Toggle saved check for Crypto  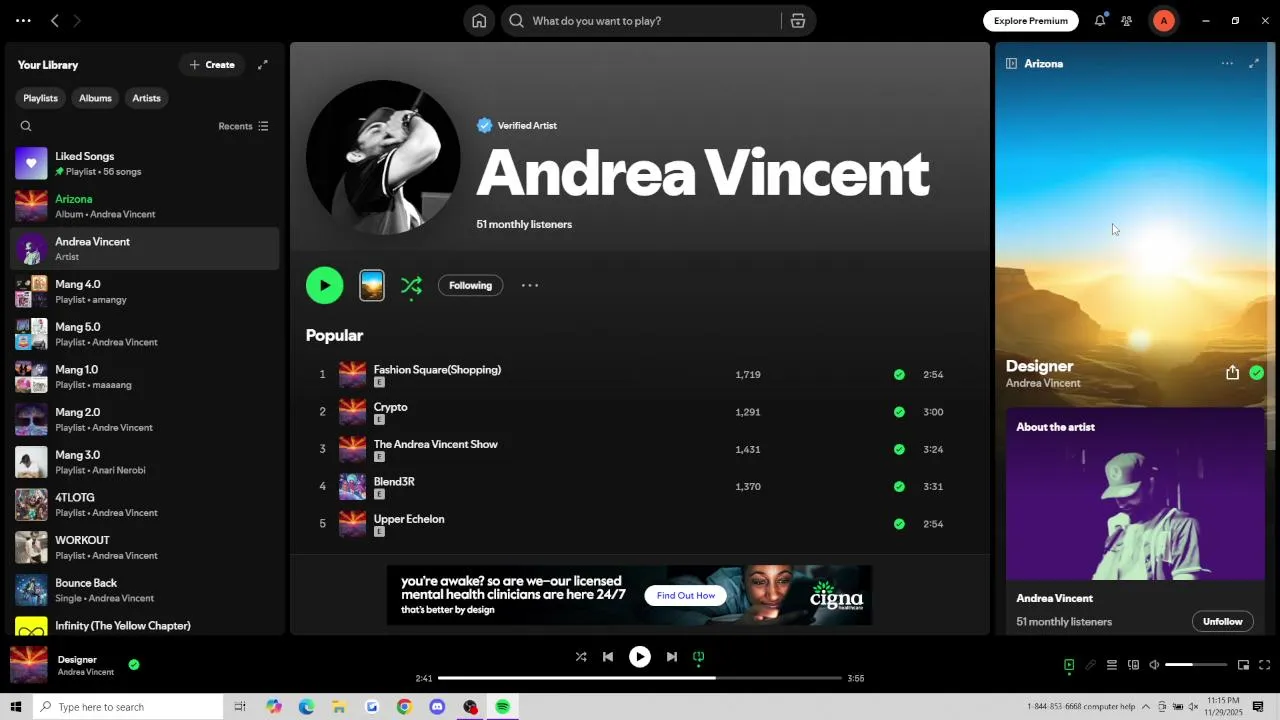pos(899,412)
